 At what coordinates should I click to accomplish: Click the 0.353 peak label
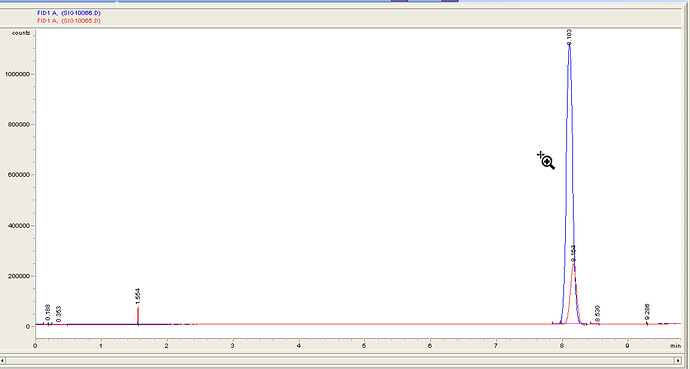59,314
